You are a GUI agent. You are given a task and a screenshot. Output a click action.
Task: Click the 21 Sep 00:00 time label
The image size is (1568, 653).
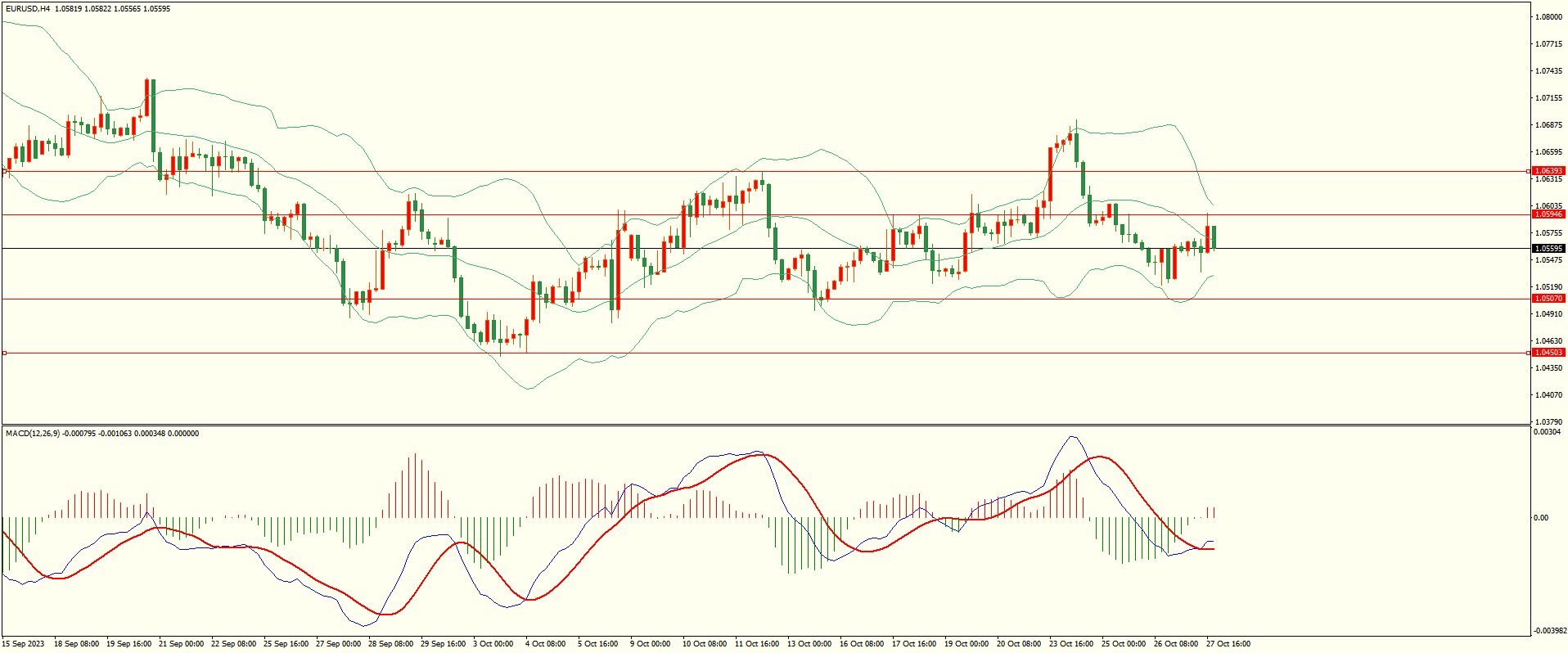pos(181,644)
